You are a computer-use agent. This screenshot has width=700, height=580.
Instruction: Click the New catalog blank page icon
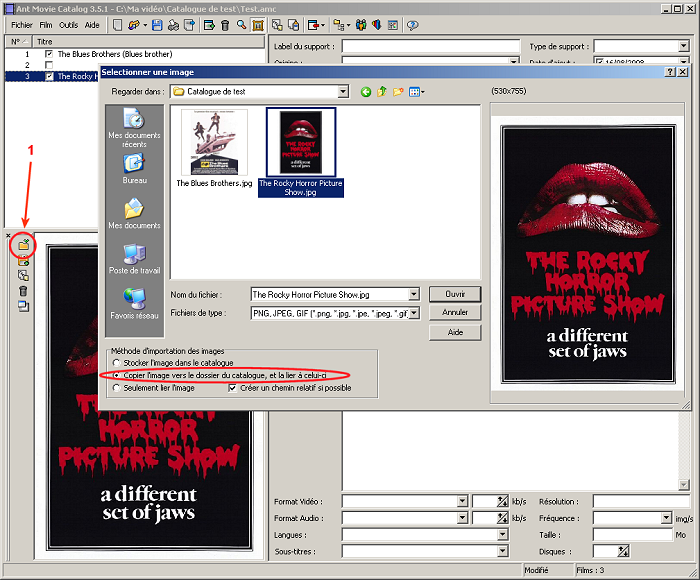pyautogui.click(x=117, y=25)
